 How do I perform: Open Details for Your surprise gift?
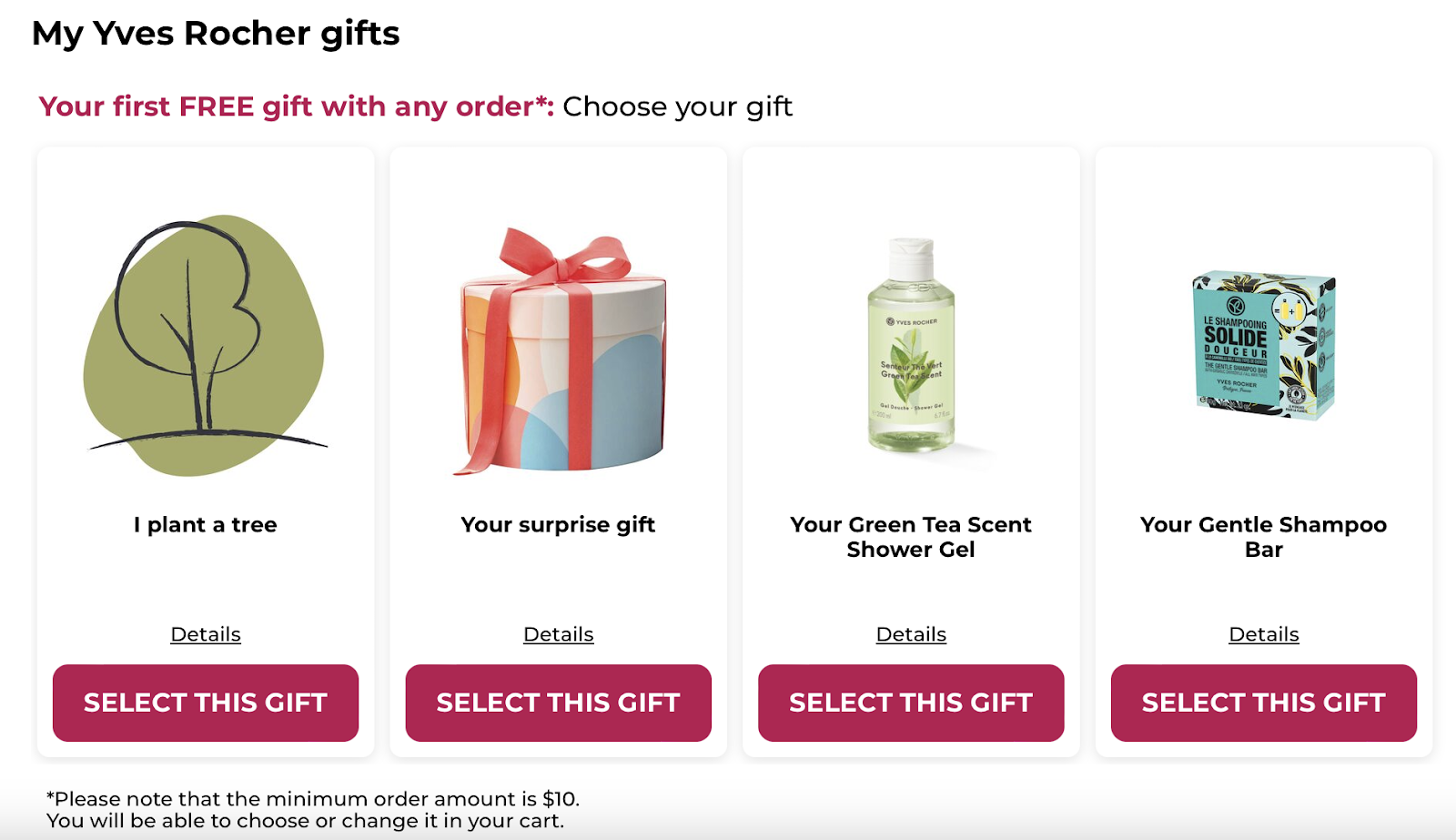coord(559,634)
